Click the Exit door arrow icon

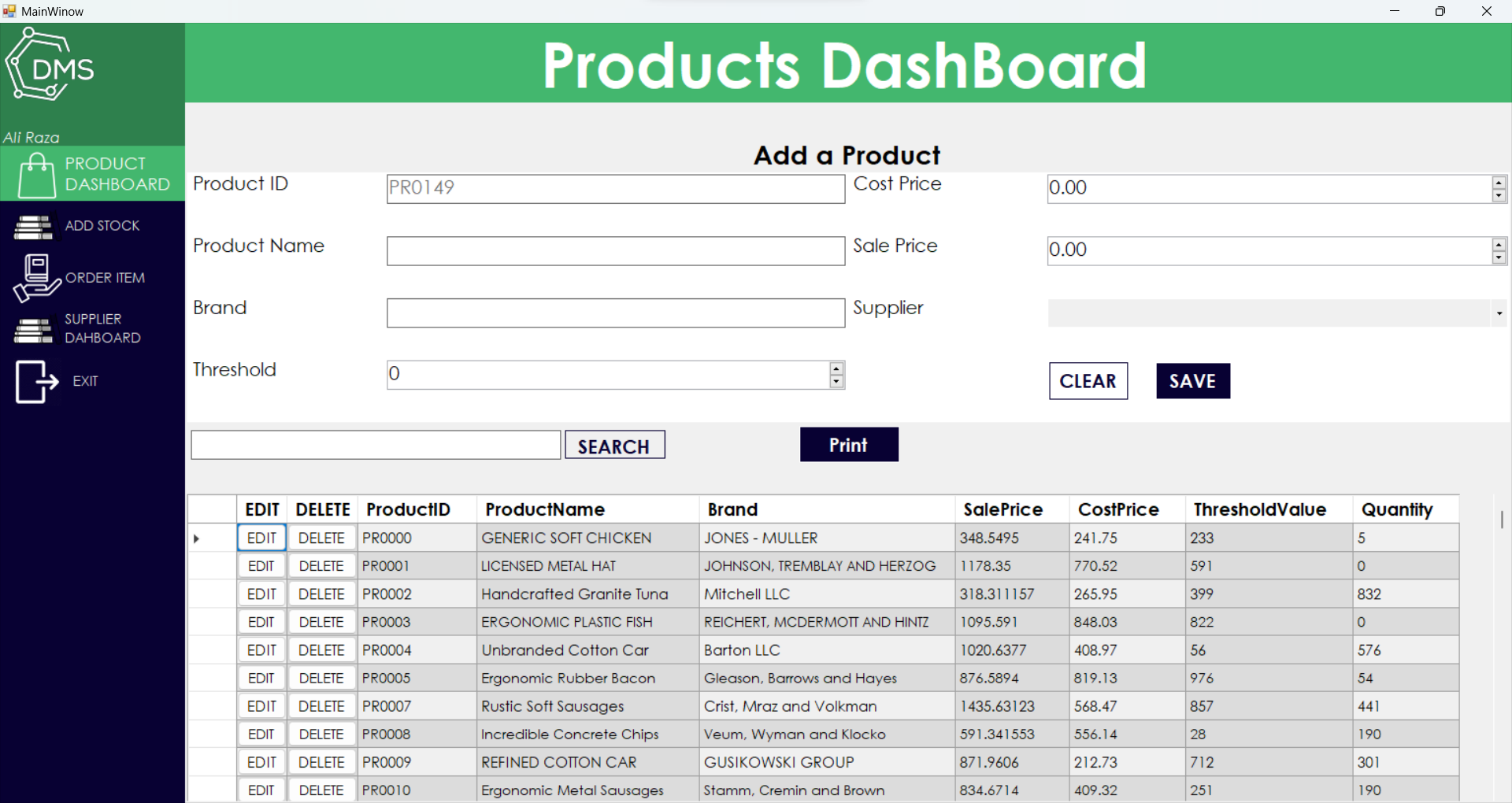point(36,382)
